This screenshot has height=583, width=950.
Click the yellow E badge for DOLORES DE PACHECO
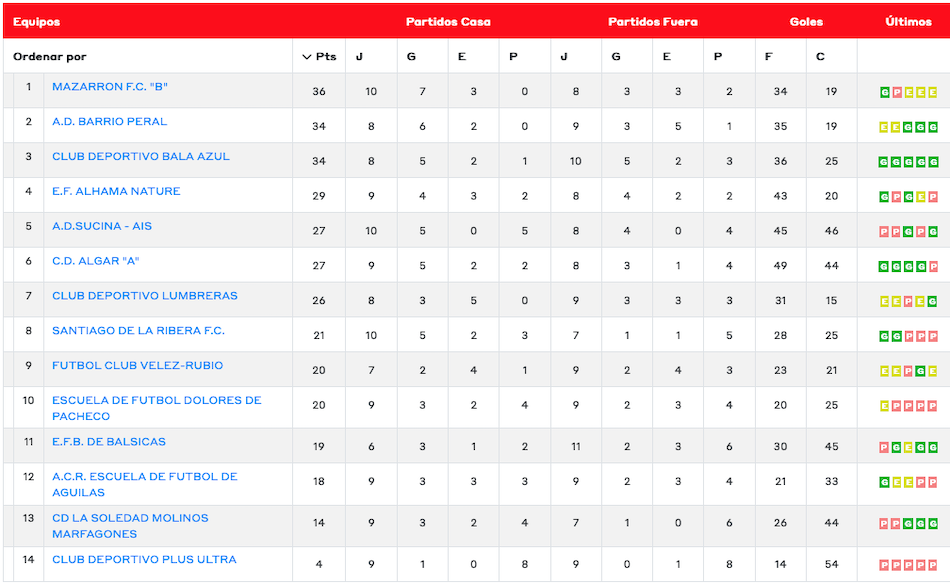pos(885,406)
